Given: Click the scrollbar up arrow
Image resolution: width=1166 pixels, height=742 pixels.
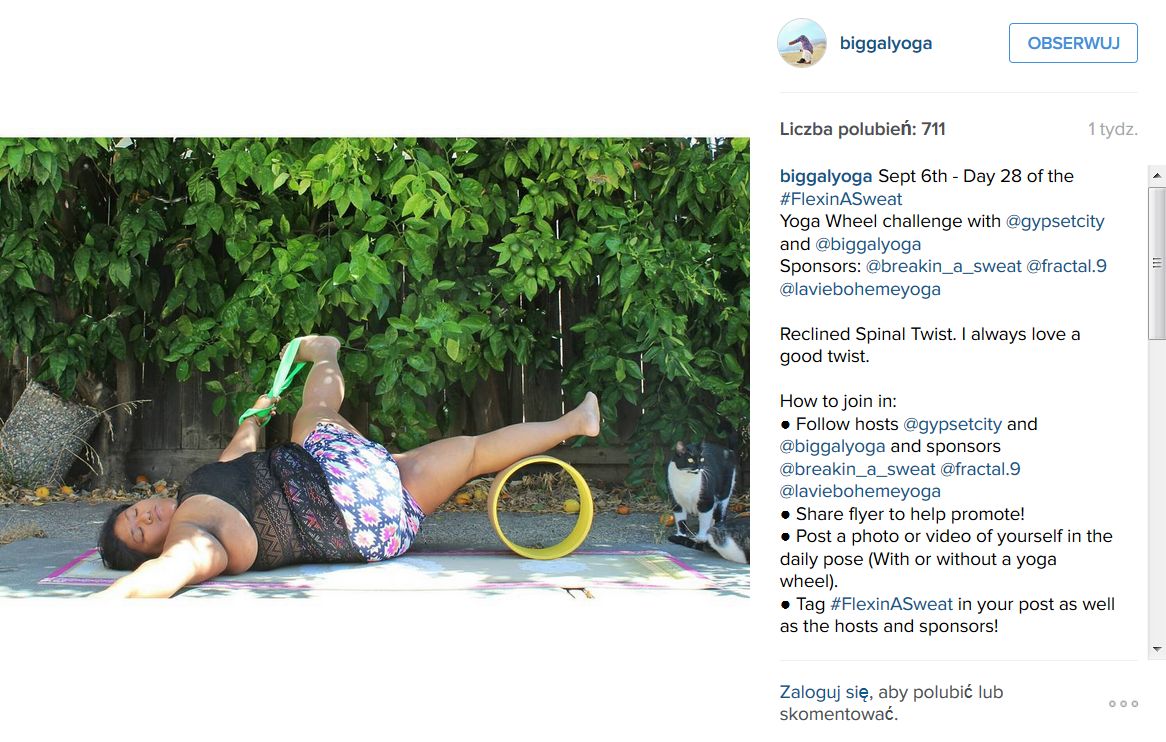Looking at the screenshot, I should pyautogui.click(x=1156, y=176).
